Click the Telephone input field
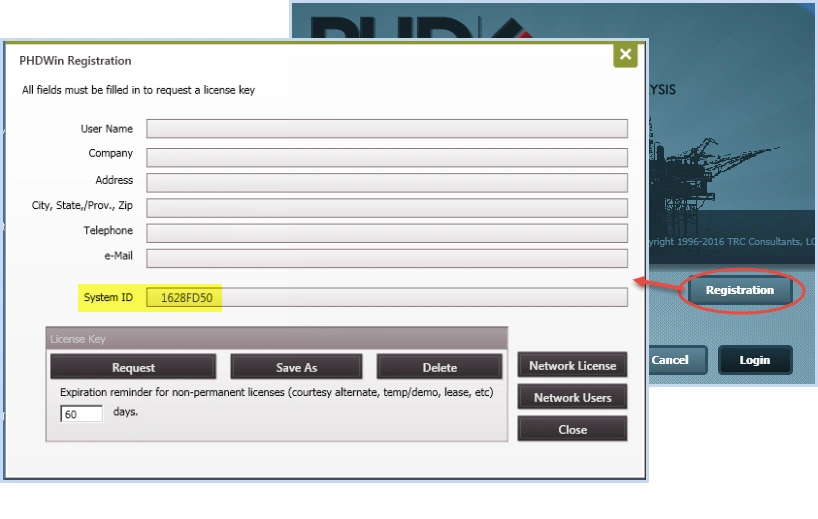This screenshot has height=519, width=818. [x=386, y=233]
